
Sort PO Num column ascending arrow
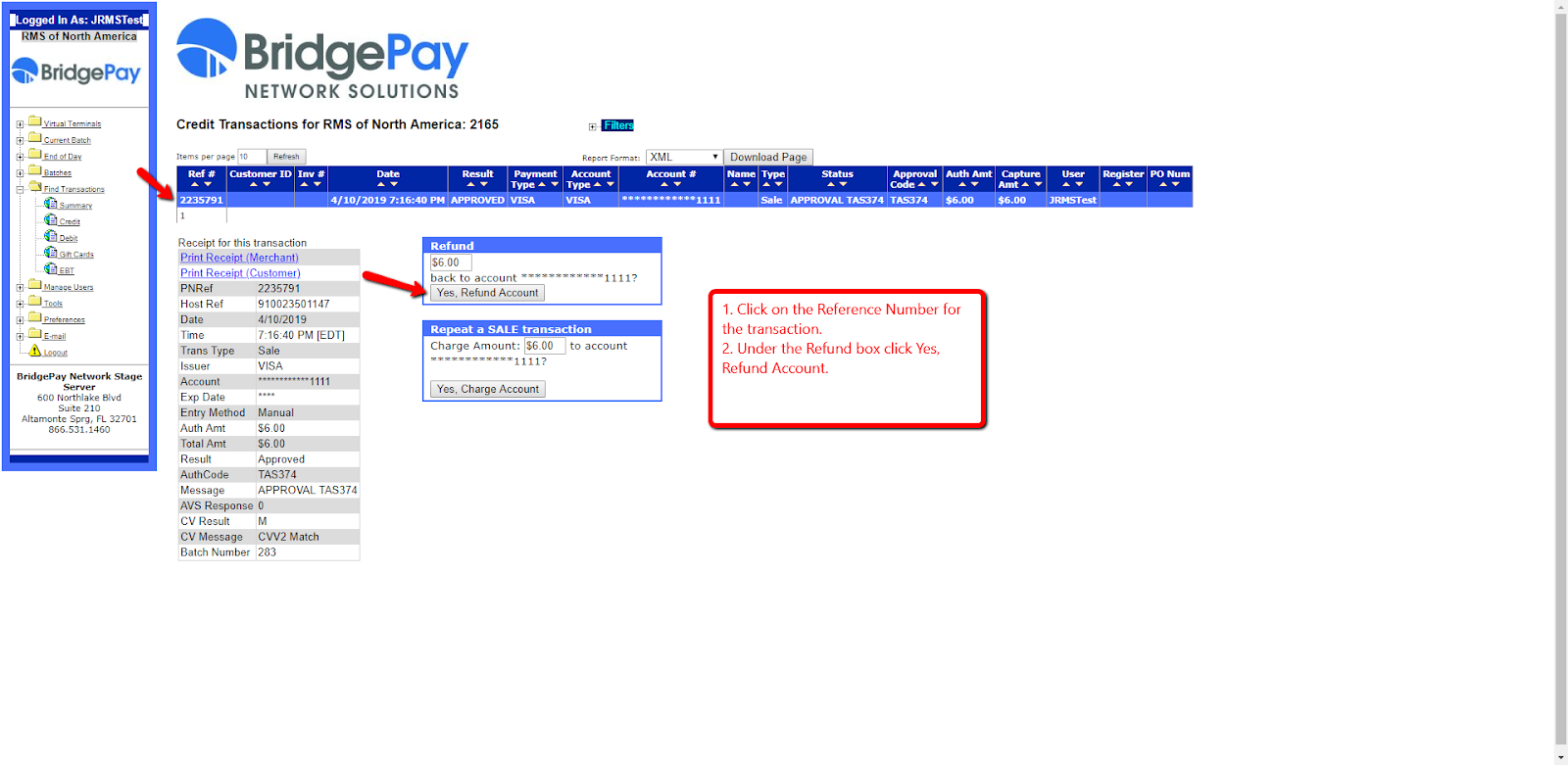click(x=1163, y=184)
